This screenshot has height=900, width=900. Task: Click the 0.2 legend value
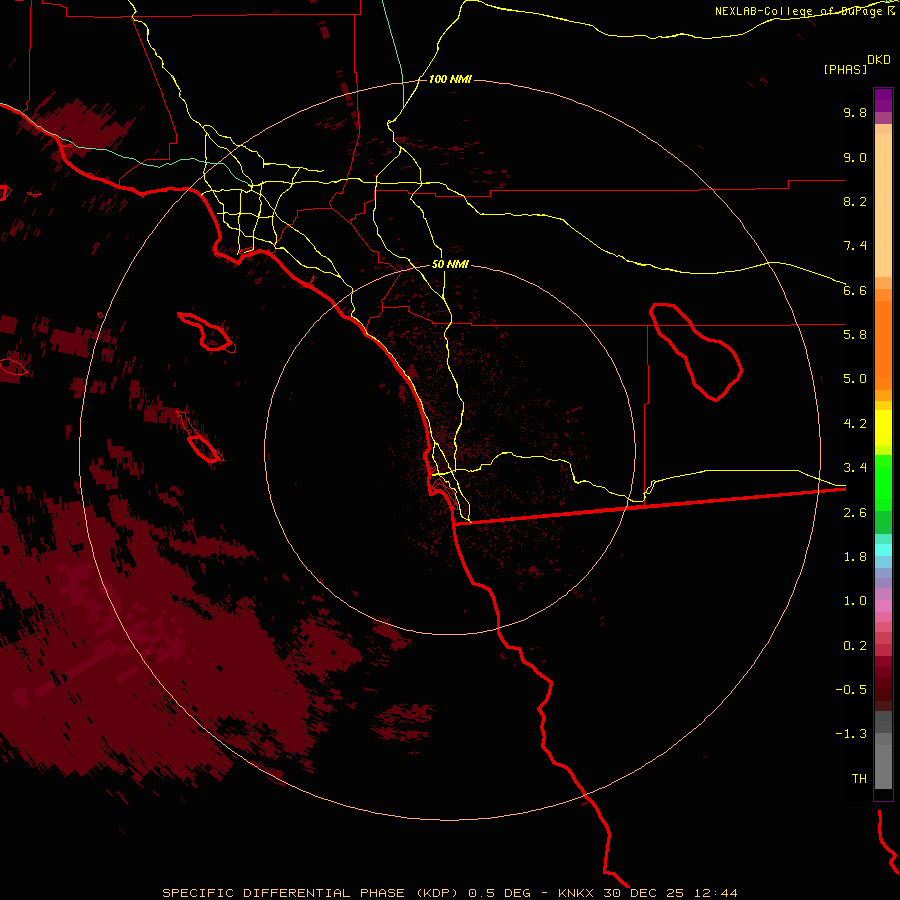pos(855,646)
